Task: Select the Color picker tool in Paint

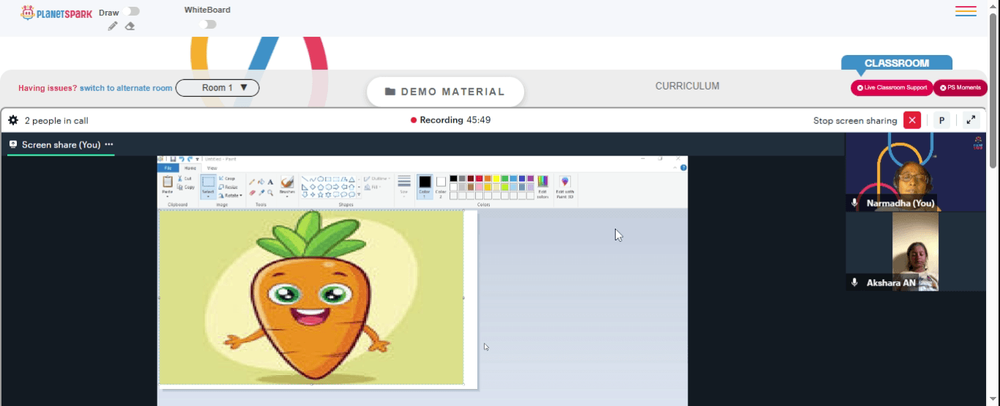Action: (x=261, y=192)
